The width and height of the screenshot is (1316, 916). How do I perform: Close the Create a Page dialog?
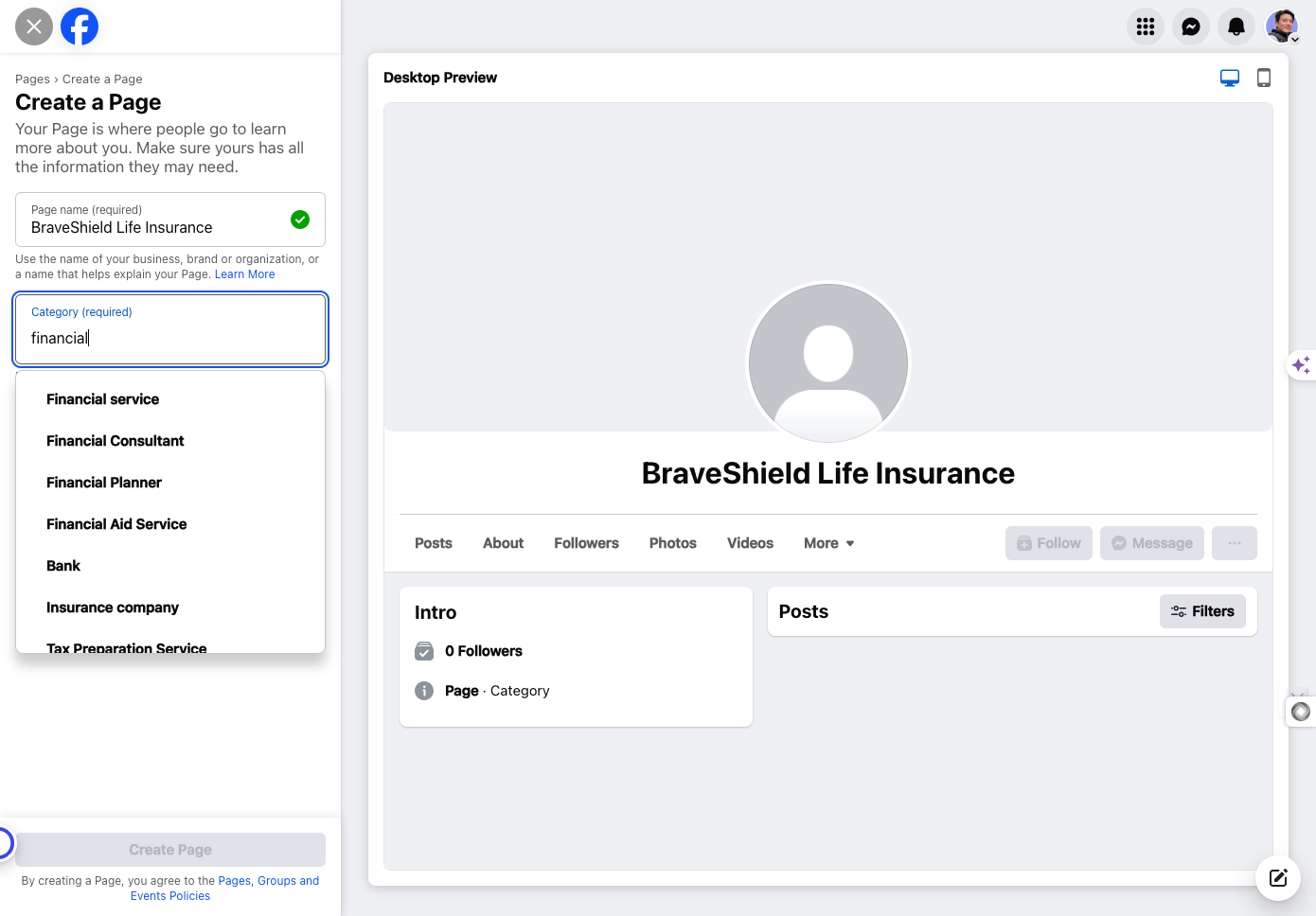point(34,26)
